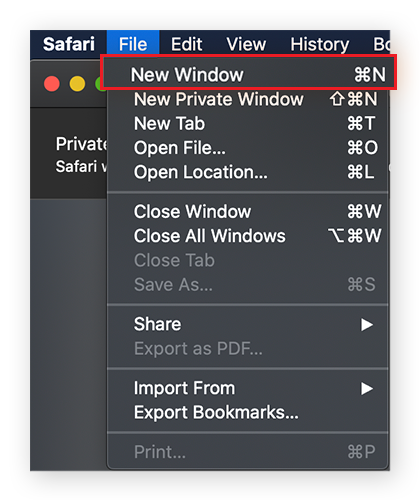
Task: Choose New Tab menu entry
Action: click(248, 123)
